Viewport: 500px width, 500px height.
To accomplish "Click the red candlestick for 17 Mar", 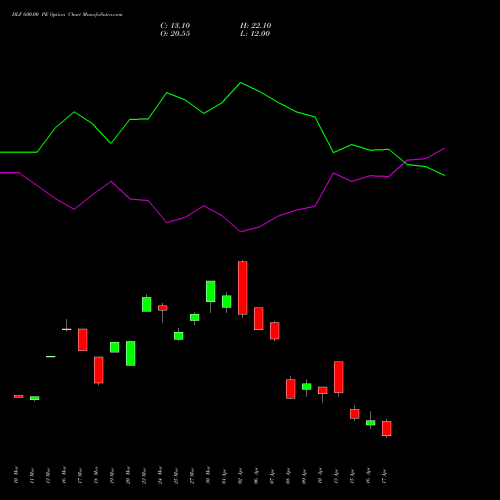I will point(83,340).
